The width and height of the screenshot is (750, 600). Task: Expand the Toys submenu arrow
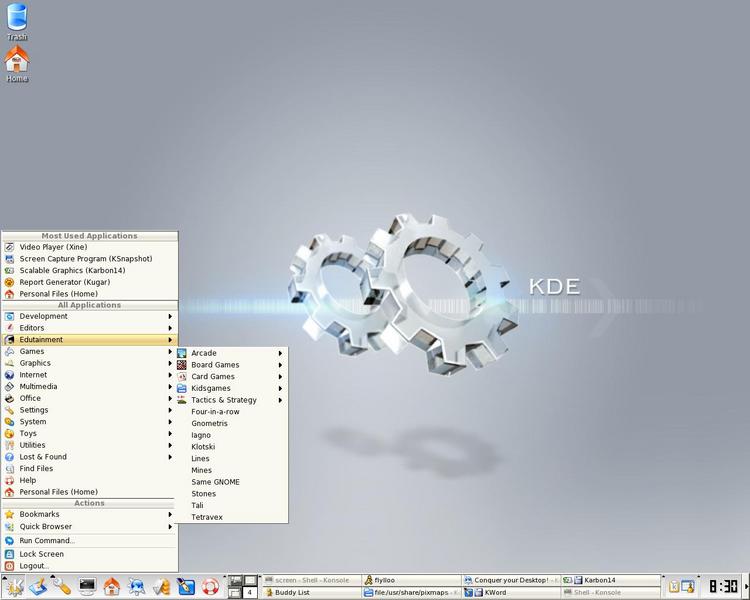pos(170,433)
